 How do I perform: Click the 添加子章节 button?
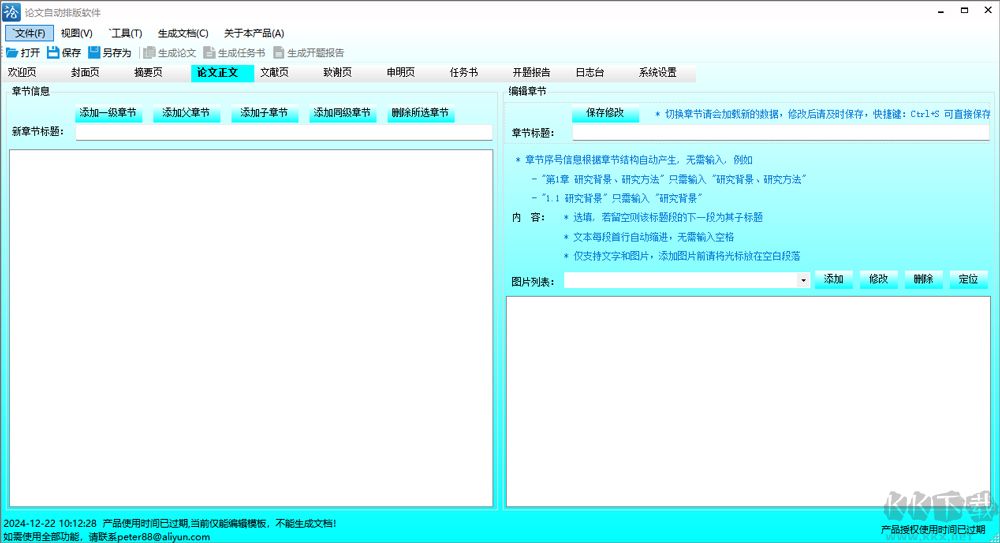pyautogui.click(x=264, y=113)
